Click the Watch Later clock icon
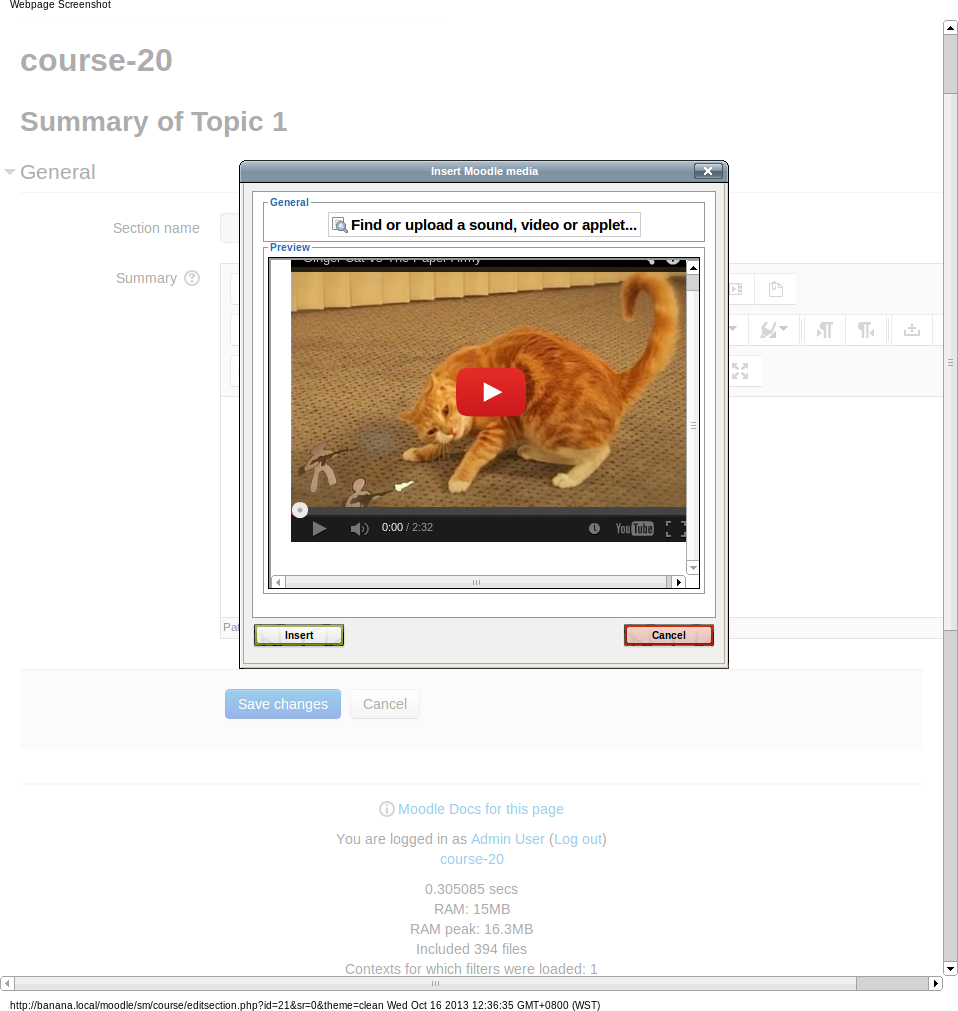Viewport: 958px width, 1011px height. click(x=594, y=529)
